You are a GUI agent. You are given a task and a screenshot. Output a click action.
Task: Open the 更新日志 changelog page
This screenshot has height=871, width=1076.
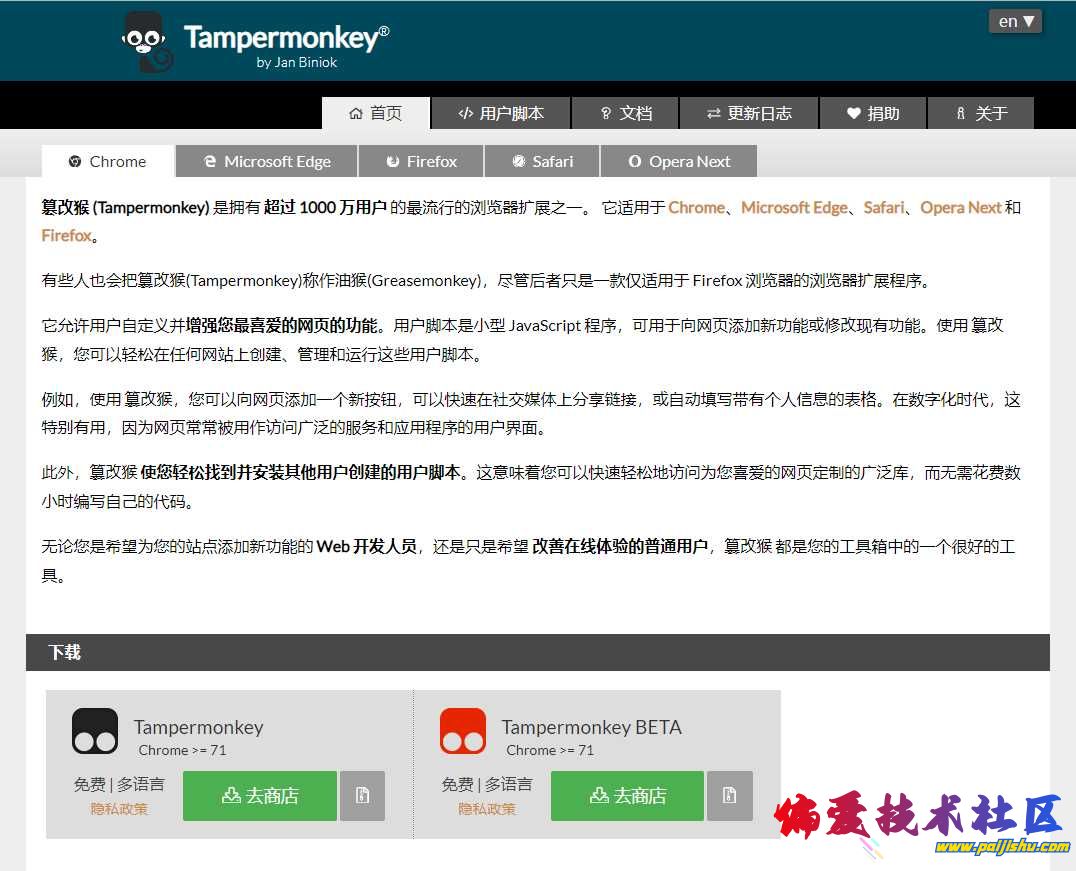click(x=749, y=113)
